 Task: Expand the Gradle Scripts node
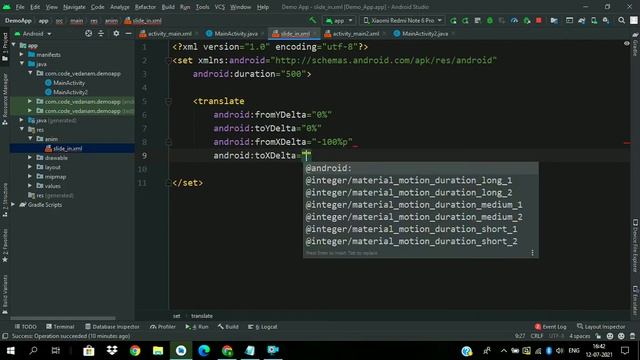click(x=13, y=204)
